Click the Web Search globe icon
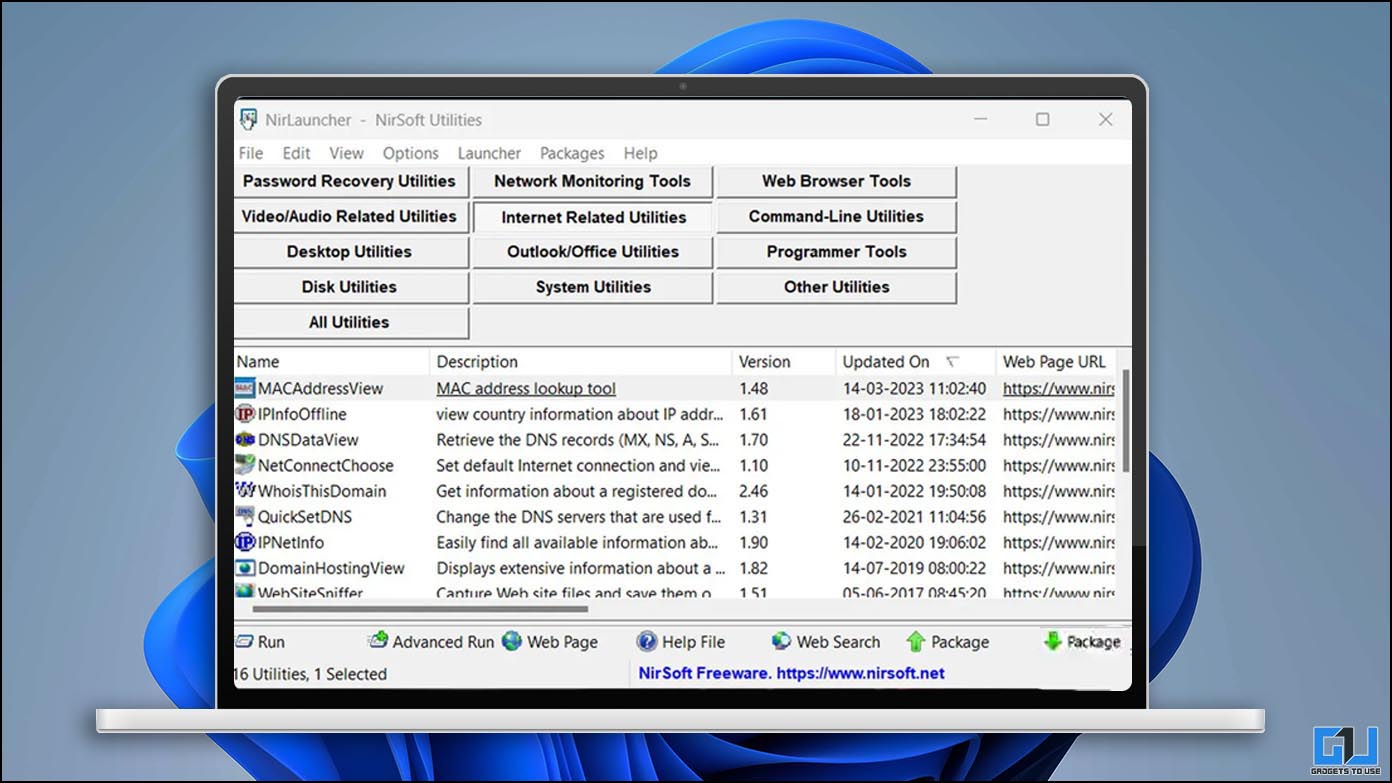 pos(781,641)
